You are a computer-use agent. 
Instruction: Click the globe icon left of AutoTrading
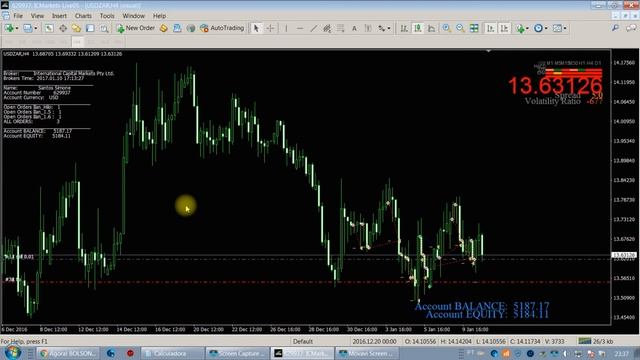[x=191, y=28]
